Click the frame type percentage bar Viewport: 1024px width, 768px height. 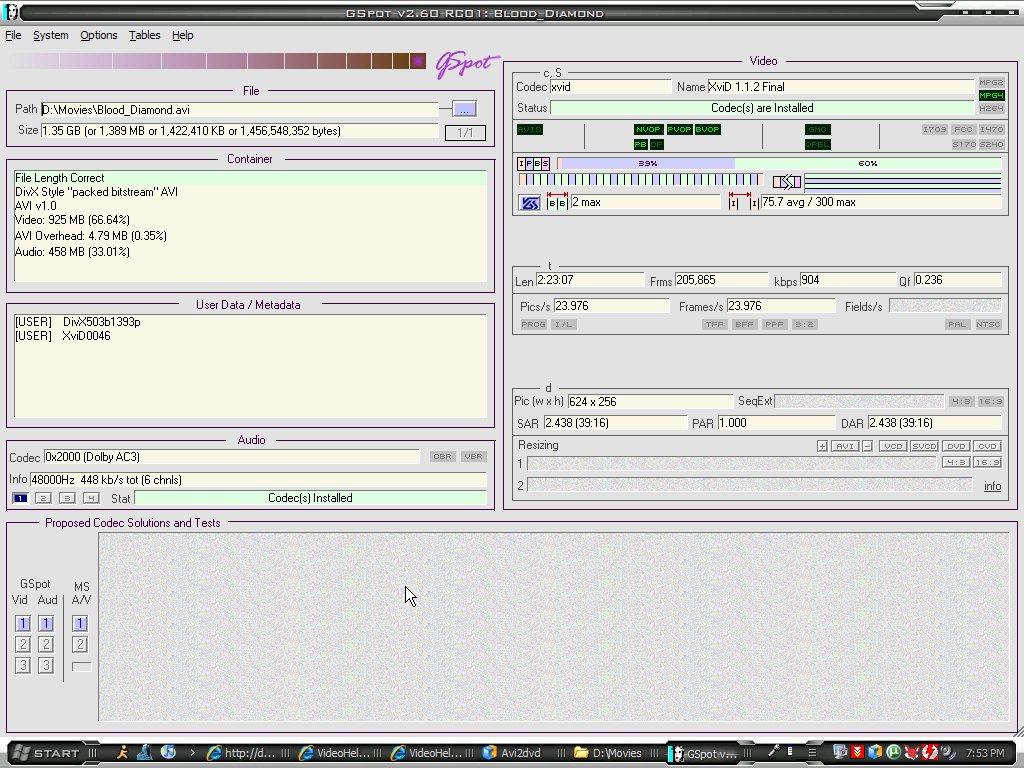coord(779,163)
